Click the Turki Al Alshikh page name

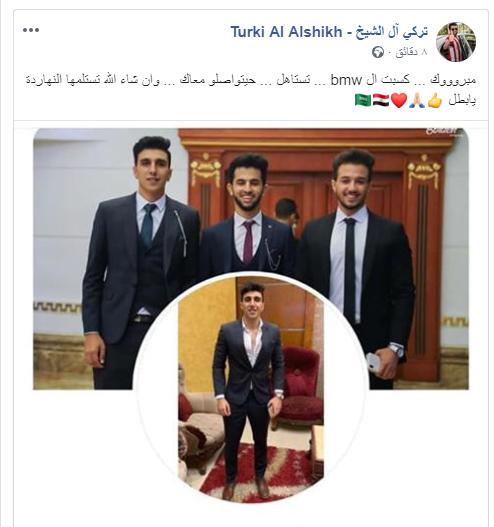tap(329, 32)
